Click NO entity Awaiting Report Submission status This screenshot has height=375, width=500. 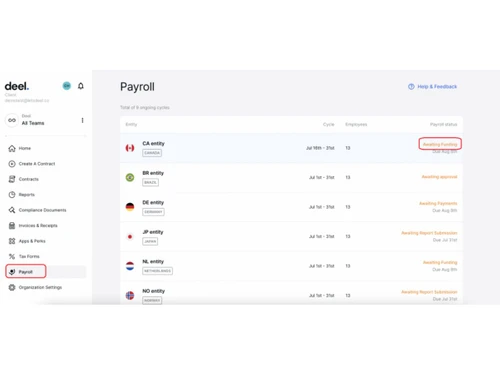[x=429, y=292]
